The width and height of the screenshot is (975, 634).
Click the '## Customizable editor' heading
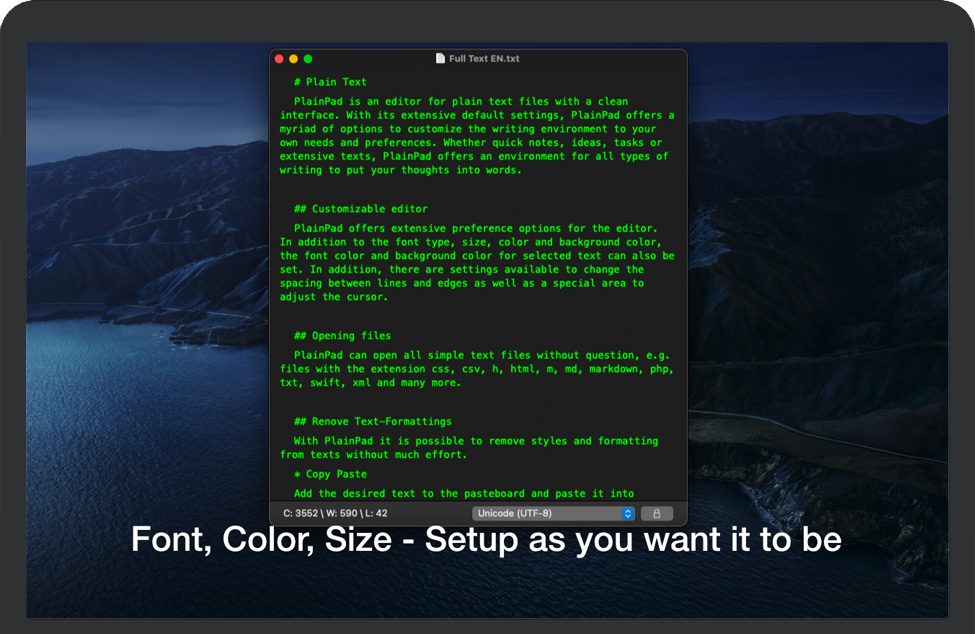pos(361,209)
